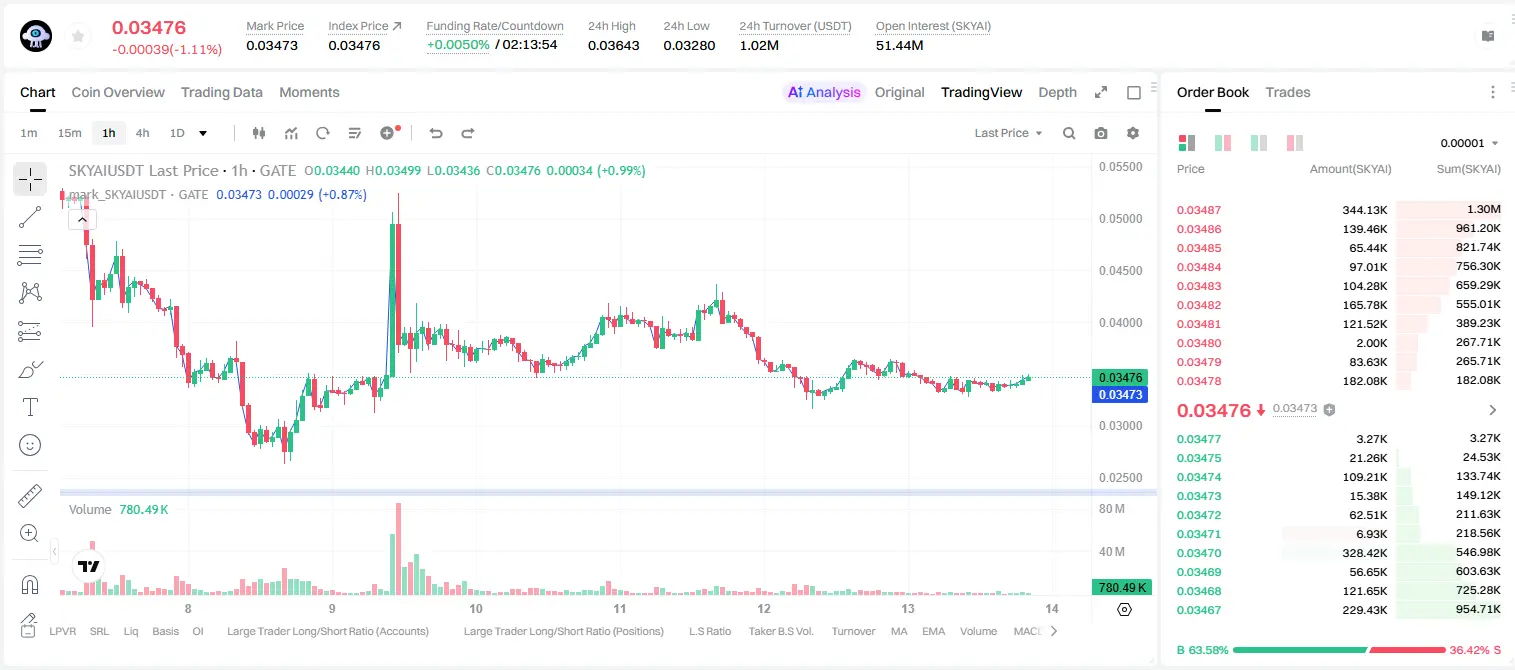1515x670 pixels.
Task: Click the add alert plus icon
Action: [x=389, y=133]
